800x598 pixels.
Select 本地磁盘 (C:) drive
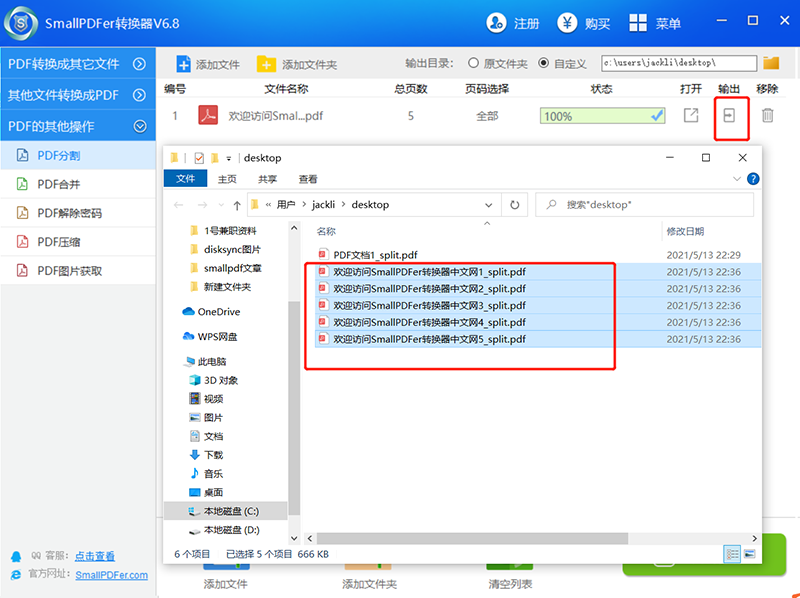(224, 511)
